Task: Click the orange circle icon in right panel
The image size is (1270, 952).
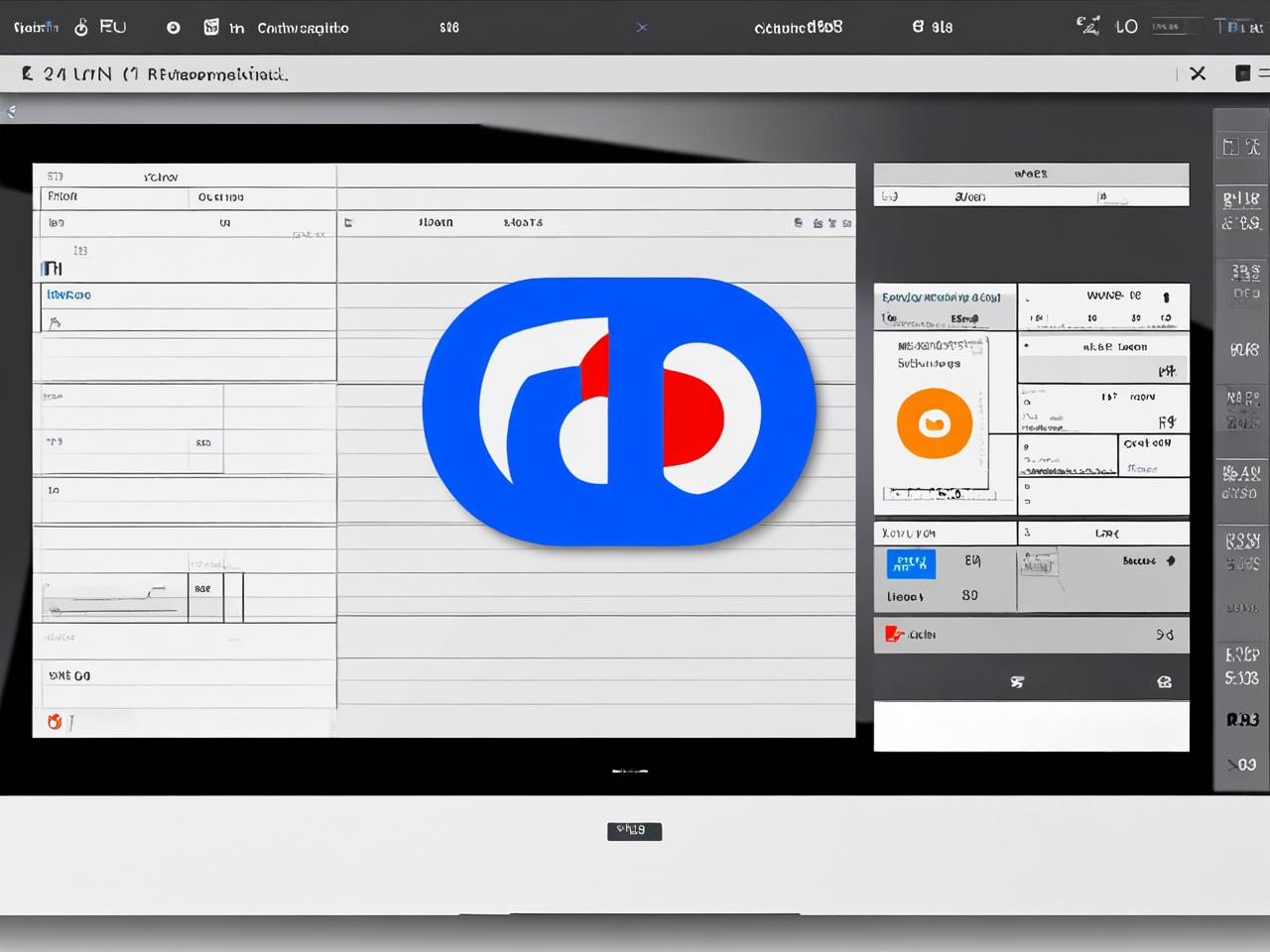Action: pyautogui.click(x=934, y=423)
